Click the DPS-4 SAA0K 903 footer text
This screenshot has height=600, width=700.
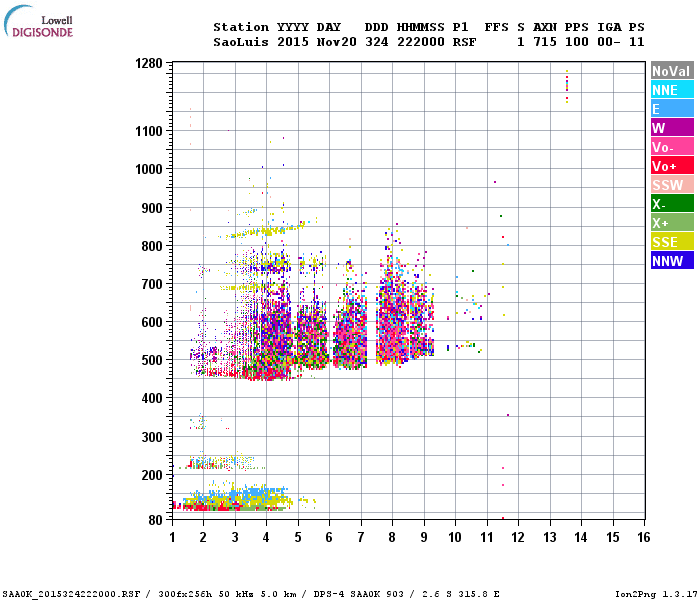358,594
